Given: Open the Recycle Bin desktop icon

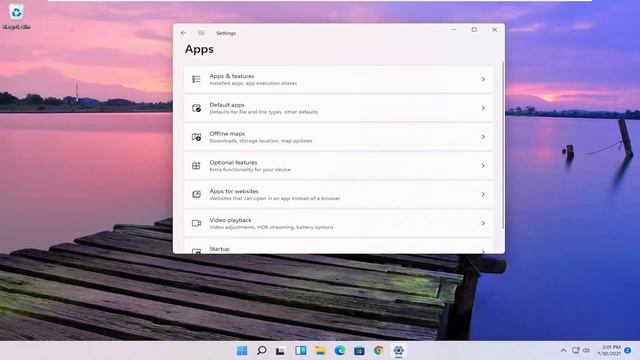Looking at the screenshot, I should pyautogui.click(x=16, y=16).
